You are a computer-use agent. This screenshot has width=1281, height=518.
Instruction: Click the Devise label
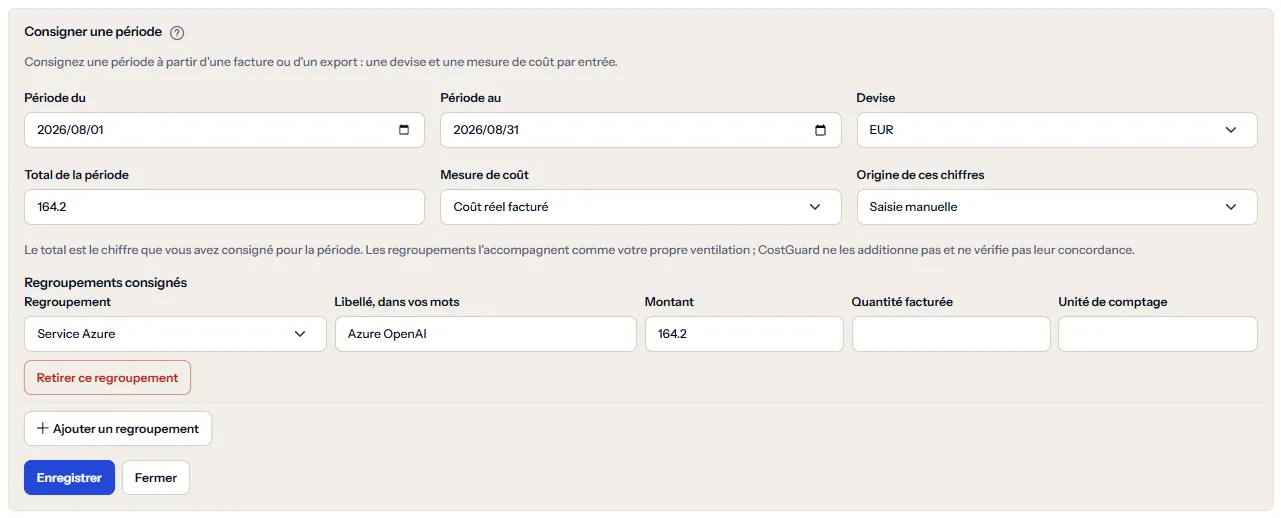click(x=876, y=98)
